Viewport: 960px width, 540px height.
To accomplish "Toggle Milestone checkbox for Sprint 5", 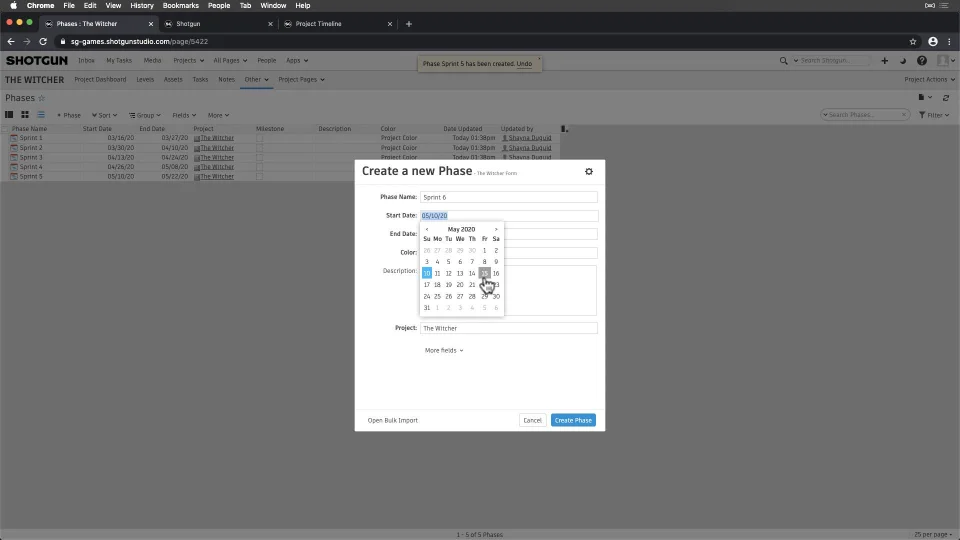I will pyautogui.click(x=260, y=176).
